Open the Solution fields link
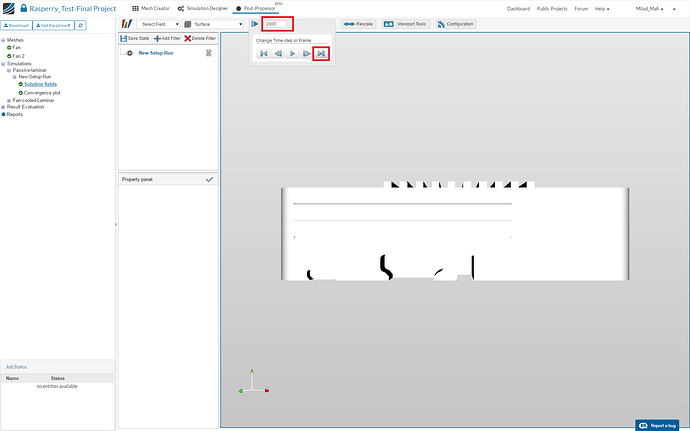Screen dimensions: 690x431 (40, 84)
